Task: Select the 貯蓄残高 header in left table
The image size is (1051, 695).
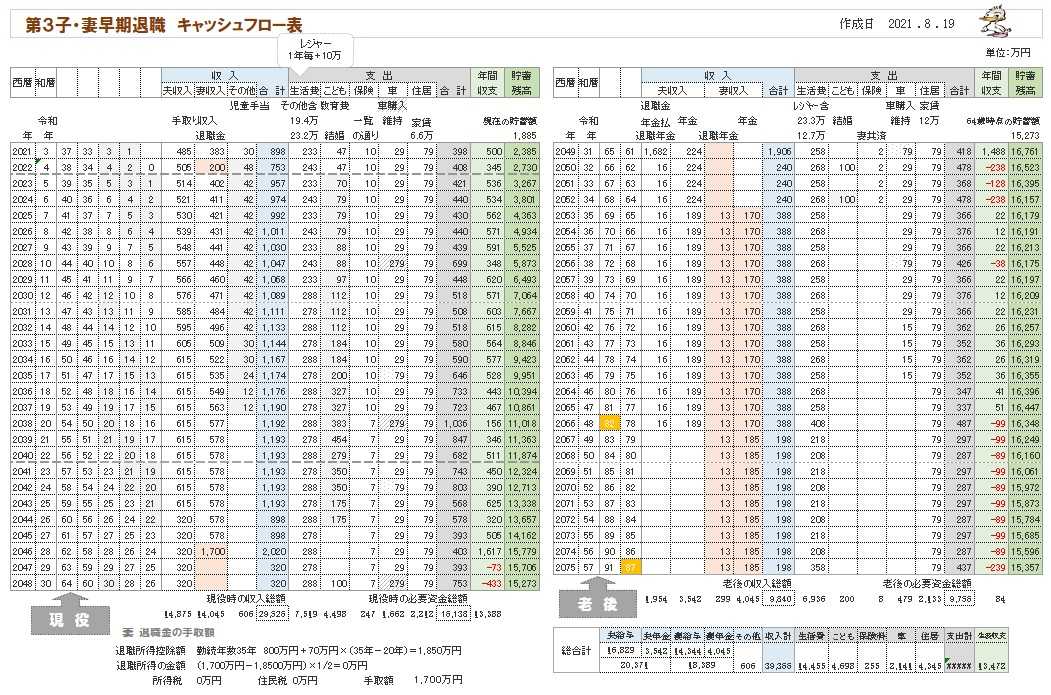Action: pyautogui.click(x=521, y=82)
